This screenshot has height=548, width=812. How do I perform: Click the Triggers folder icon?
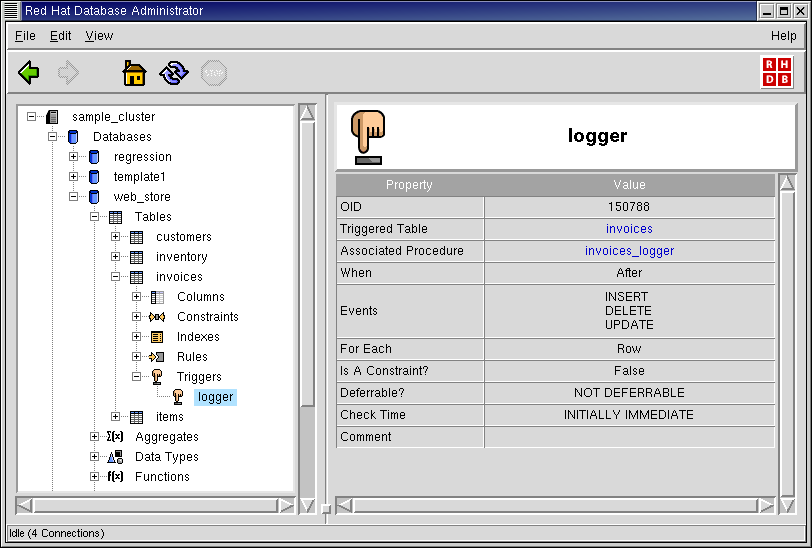tap(157, 377)
